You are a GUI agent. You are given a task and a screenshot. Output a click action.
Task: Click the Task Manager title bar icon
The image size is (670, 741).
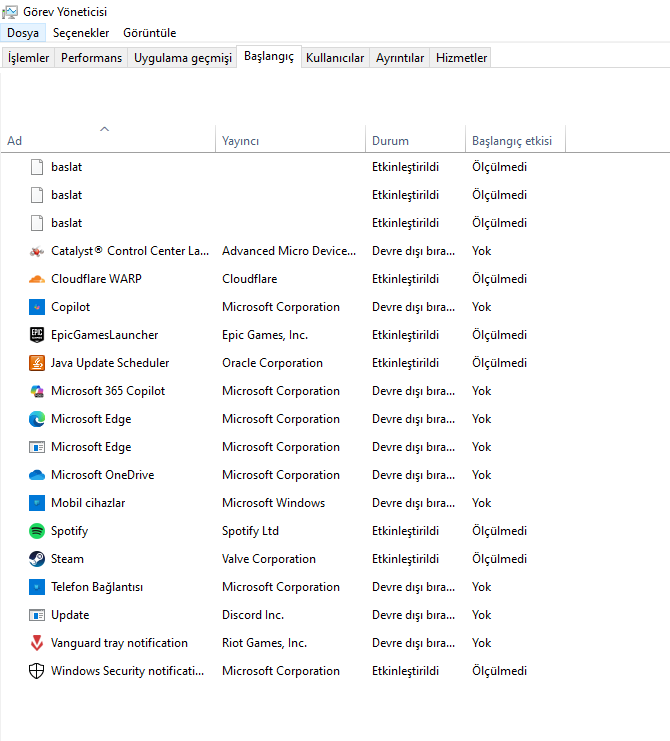pyautogui.click(x=10, y=12)
